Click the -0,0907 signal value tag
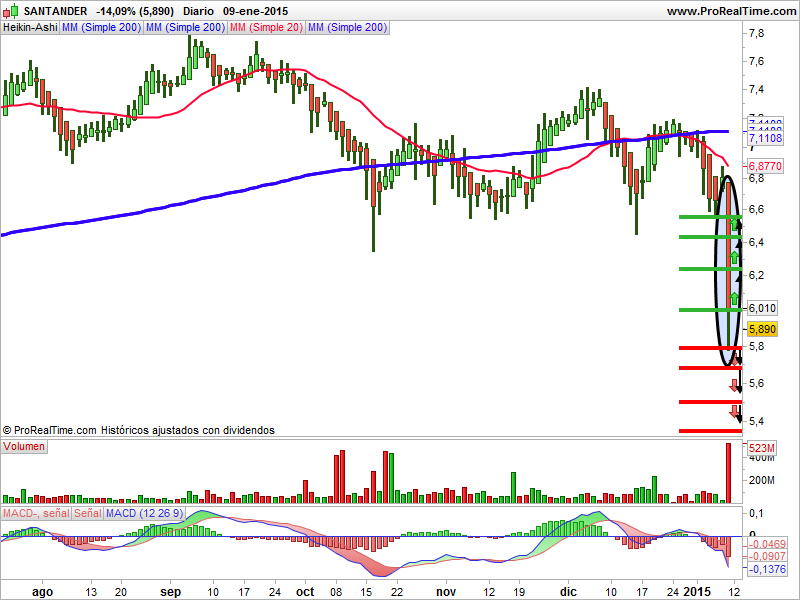Viewport: 800px width, 600px height. [x=767, y=556]
